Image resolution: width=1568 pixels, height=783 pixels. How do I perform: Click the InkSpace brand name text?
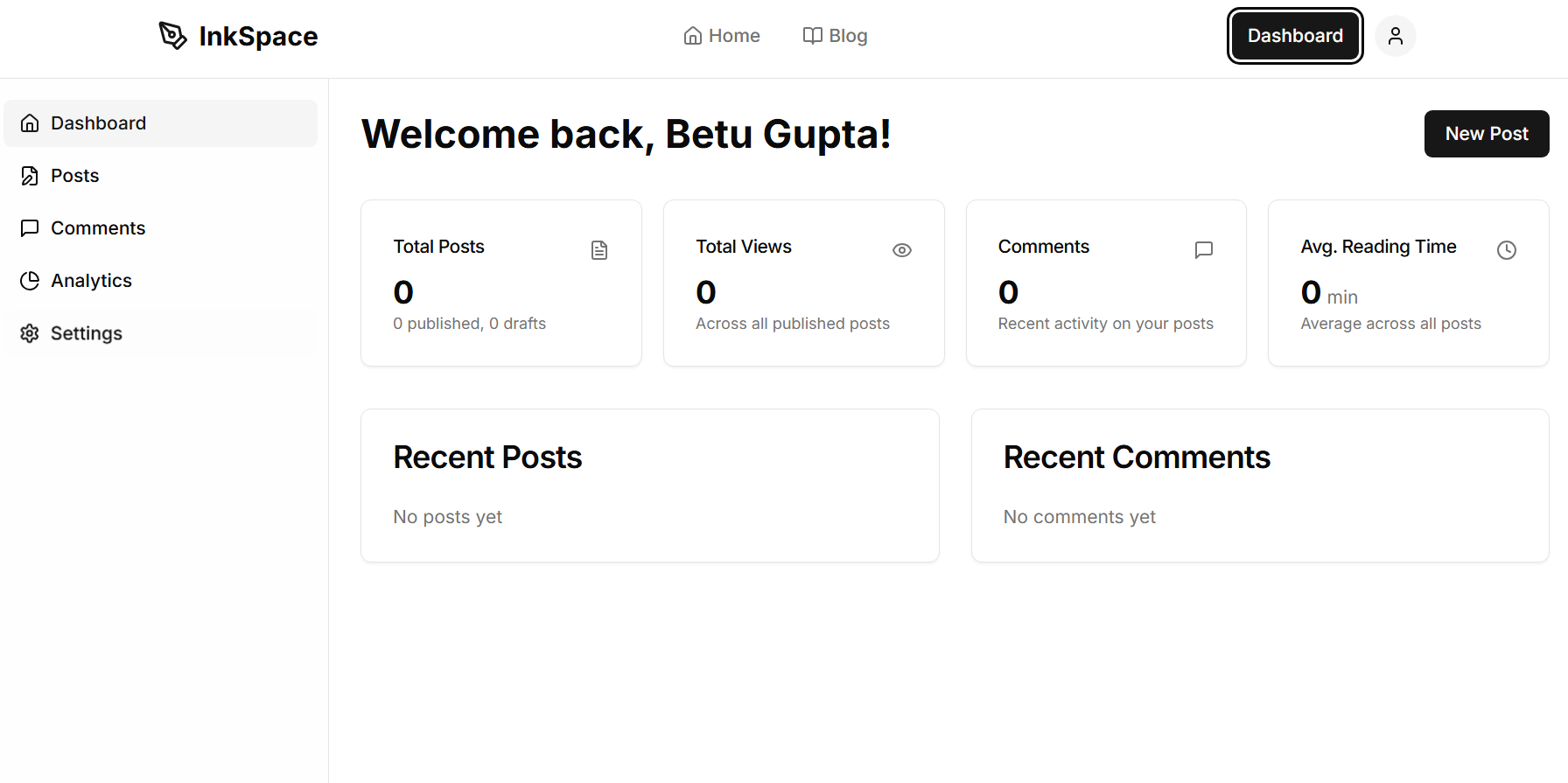258,36
